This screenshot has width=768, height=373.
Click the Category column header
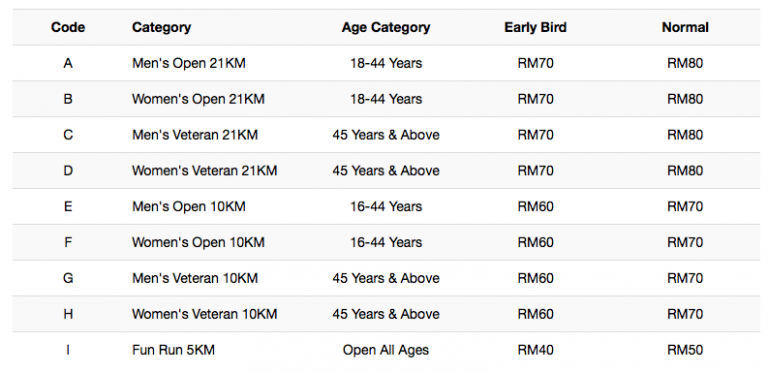pos(161,27)
